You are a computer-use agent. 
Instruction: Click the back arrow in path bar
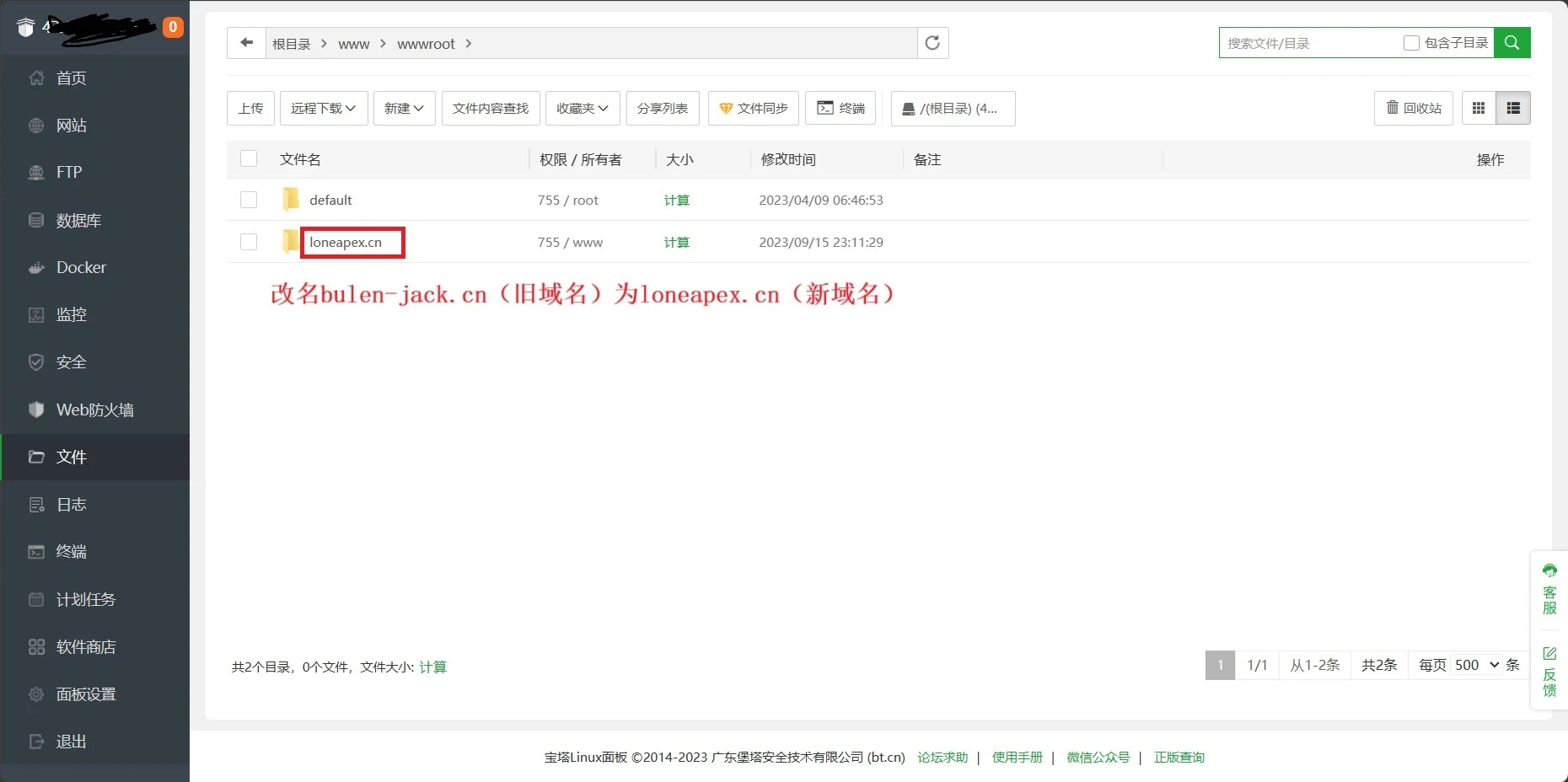pos(246,43)
